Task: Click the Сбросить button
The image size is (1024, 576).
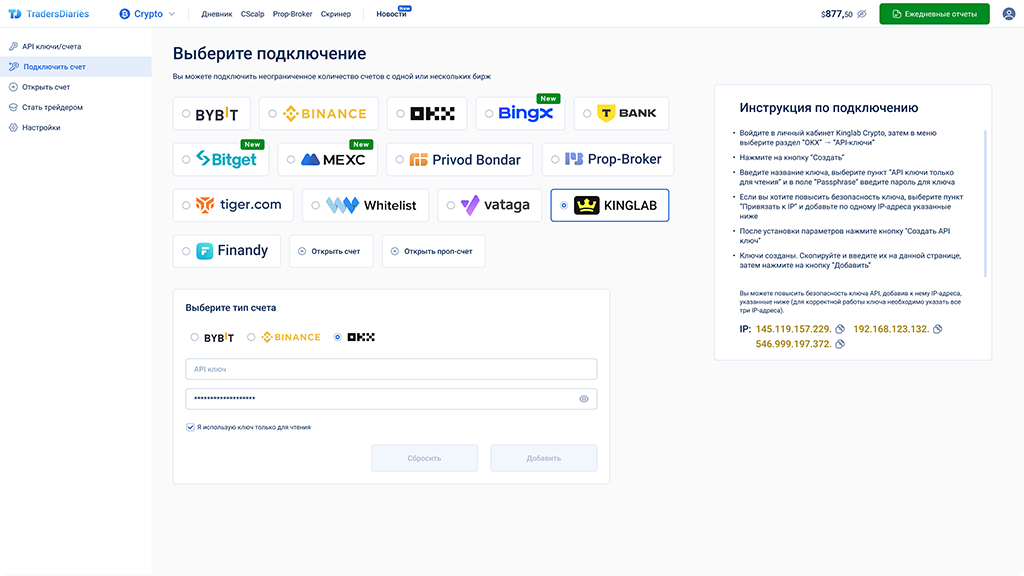Action: (424, 458)
